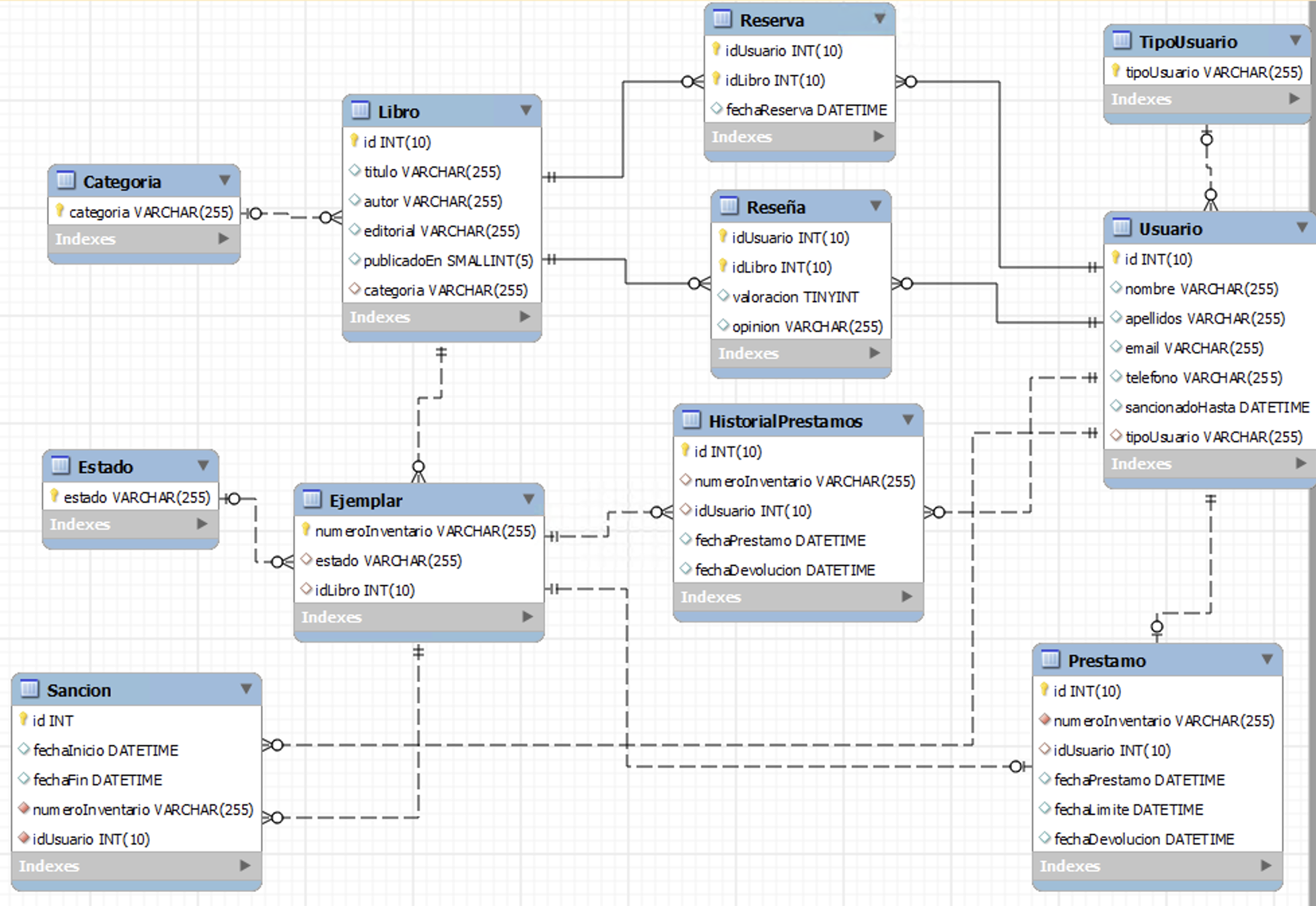Expand Indexes section of TipoUsuario table
This screenshot has height=906, width=1316.
(x=1294, y=98)
